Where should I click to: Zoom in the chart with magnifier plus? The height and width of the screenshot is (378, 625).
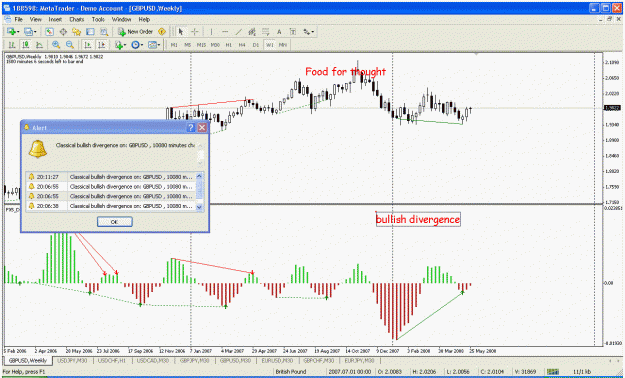pyautogui.click(x=56, y=45)
